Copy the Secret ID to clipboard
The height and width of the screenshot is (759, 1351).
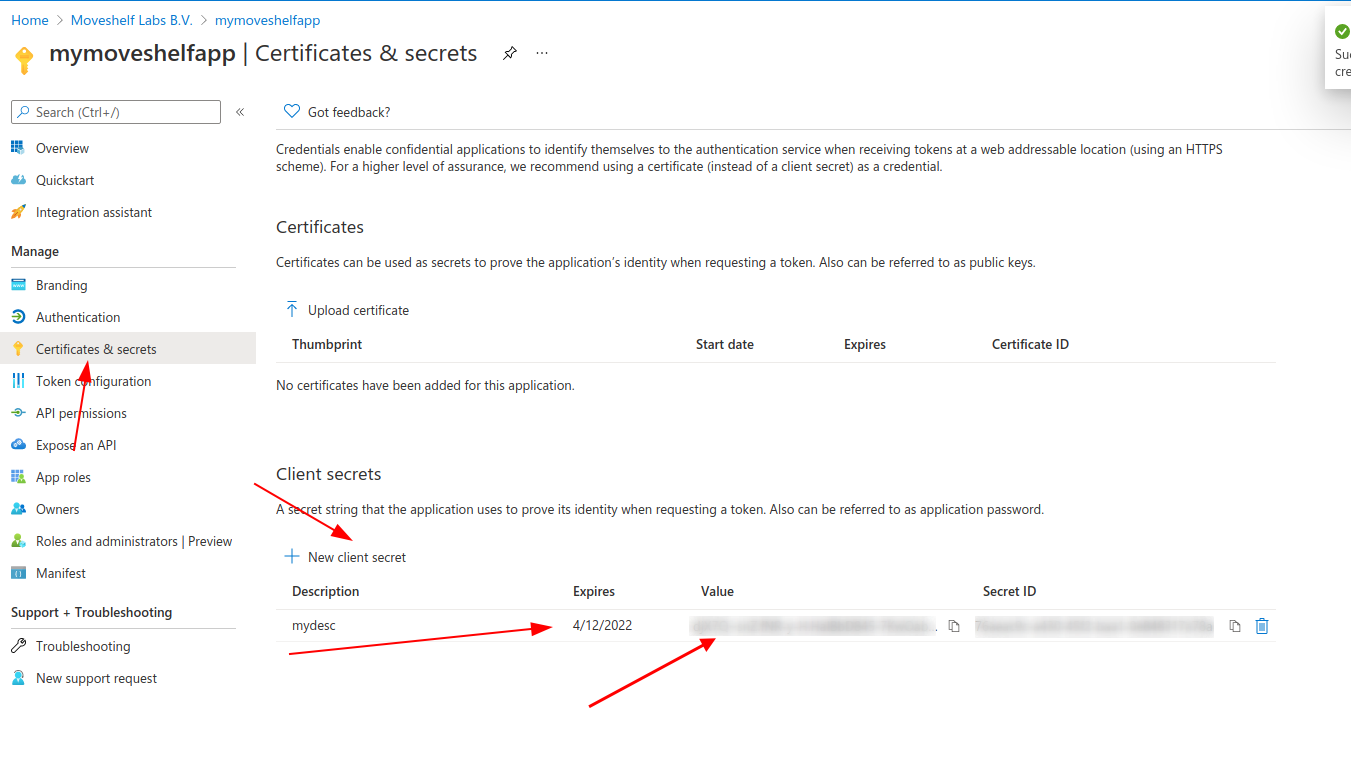(1235, 626)
